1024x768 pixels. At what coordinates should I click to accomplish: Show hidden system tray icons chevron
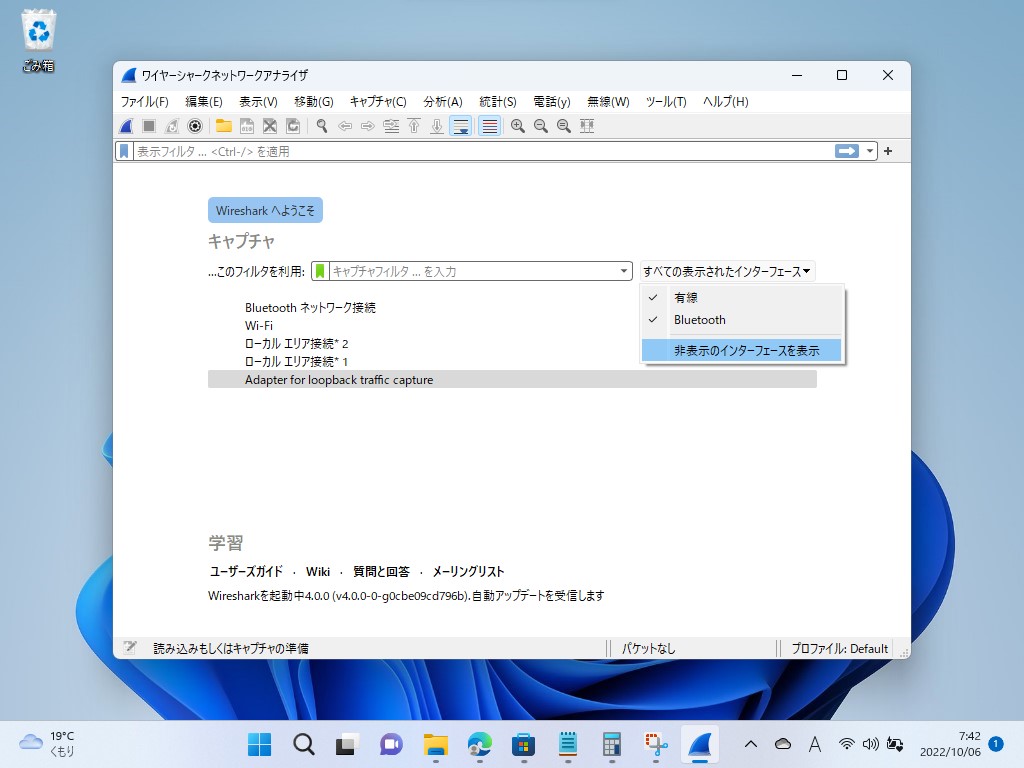click(751, 744)
